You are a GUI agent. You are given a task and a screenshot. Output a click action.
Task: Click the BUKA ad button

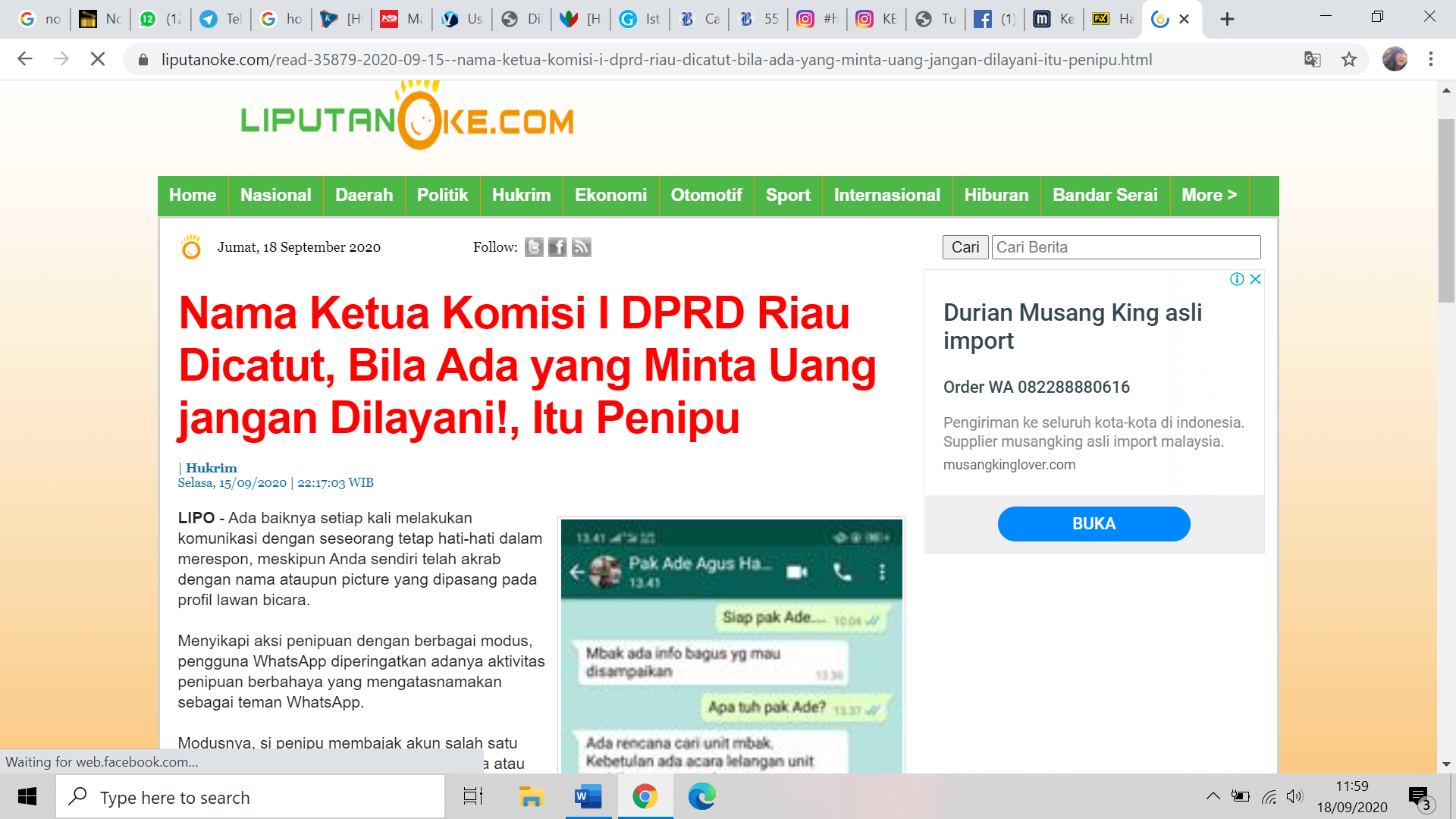(1094, 524)
